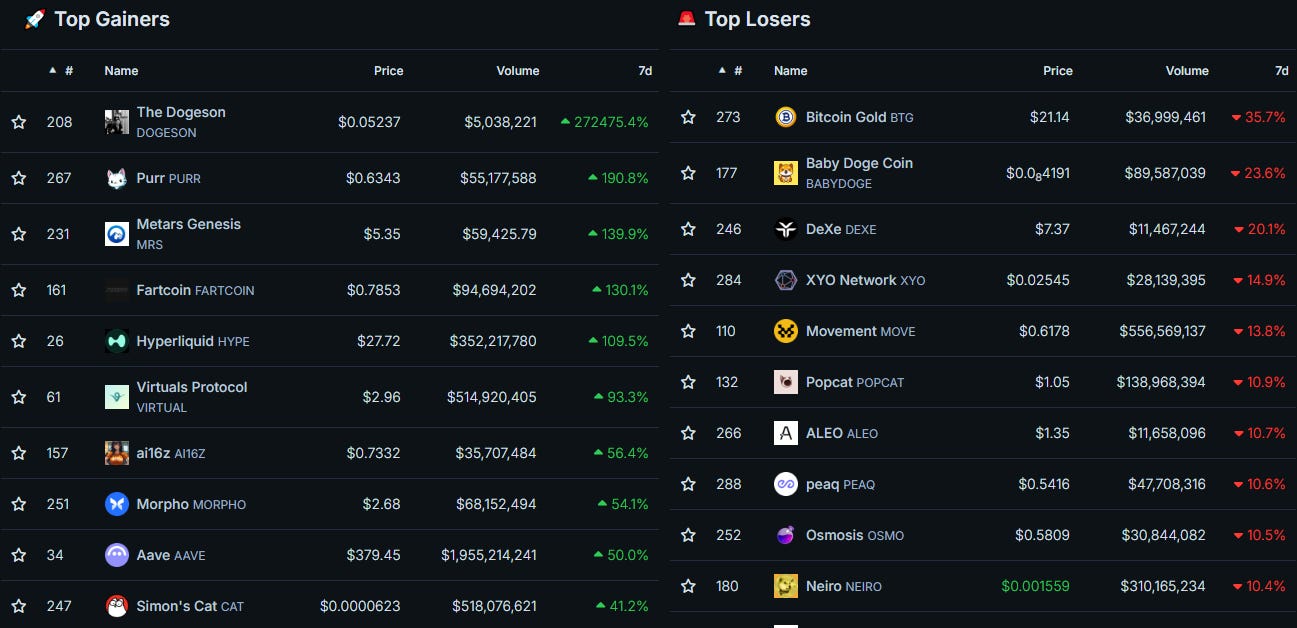
Task: Click the Fartcoin logo
Action: pos(117,290)
